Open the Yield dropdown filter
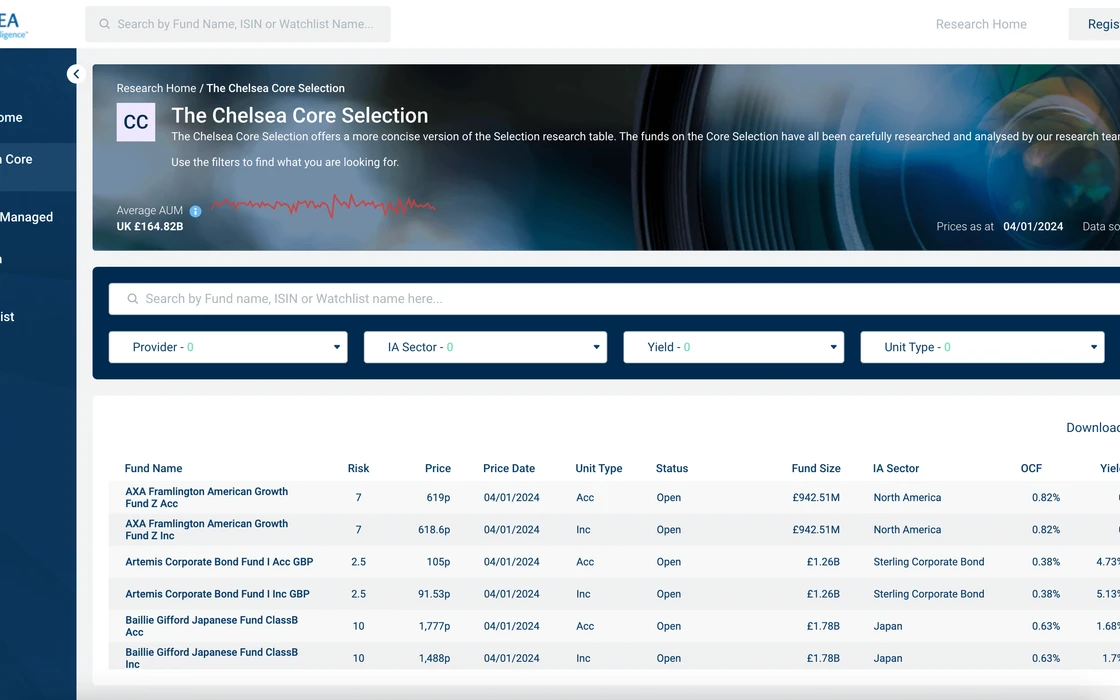The width and height of the screenshot is (1120, 700). (x=734, y=347)
